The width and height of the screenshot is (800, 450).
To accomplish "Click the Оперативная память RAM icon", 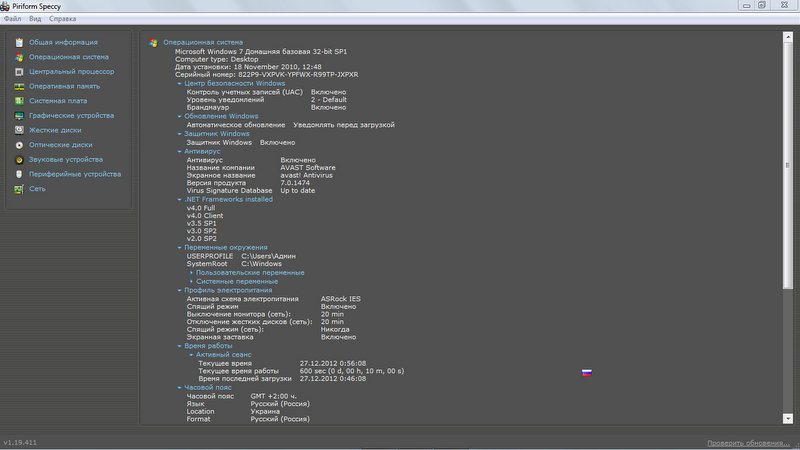I will (x=19, y=86).
